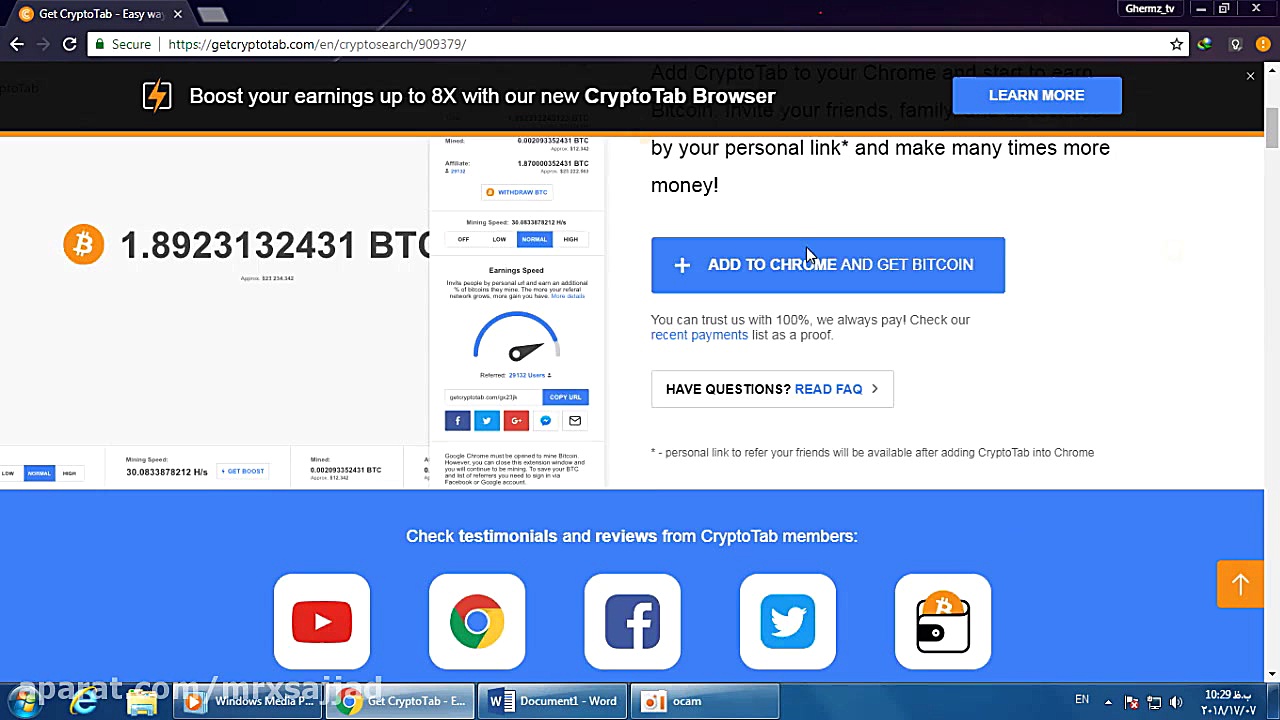Click the Secure padlock site info

[122, 44]
